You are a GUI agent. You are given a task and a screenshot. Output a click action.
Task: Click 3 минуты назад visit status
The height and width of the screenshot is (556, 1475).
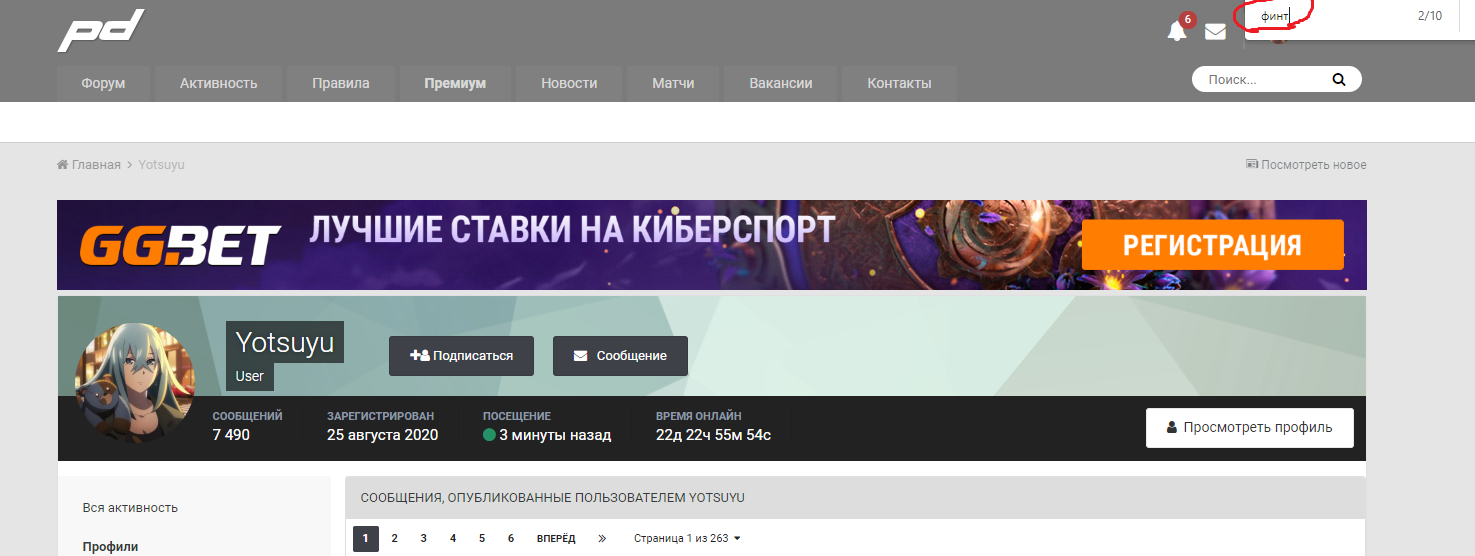click(x=547, y=435)
